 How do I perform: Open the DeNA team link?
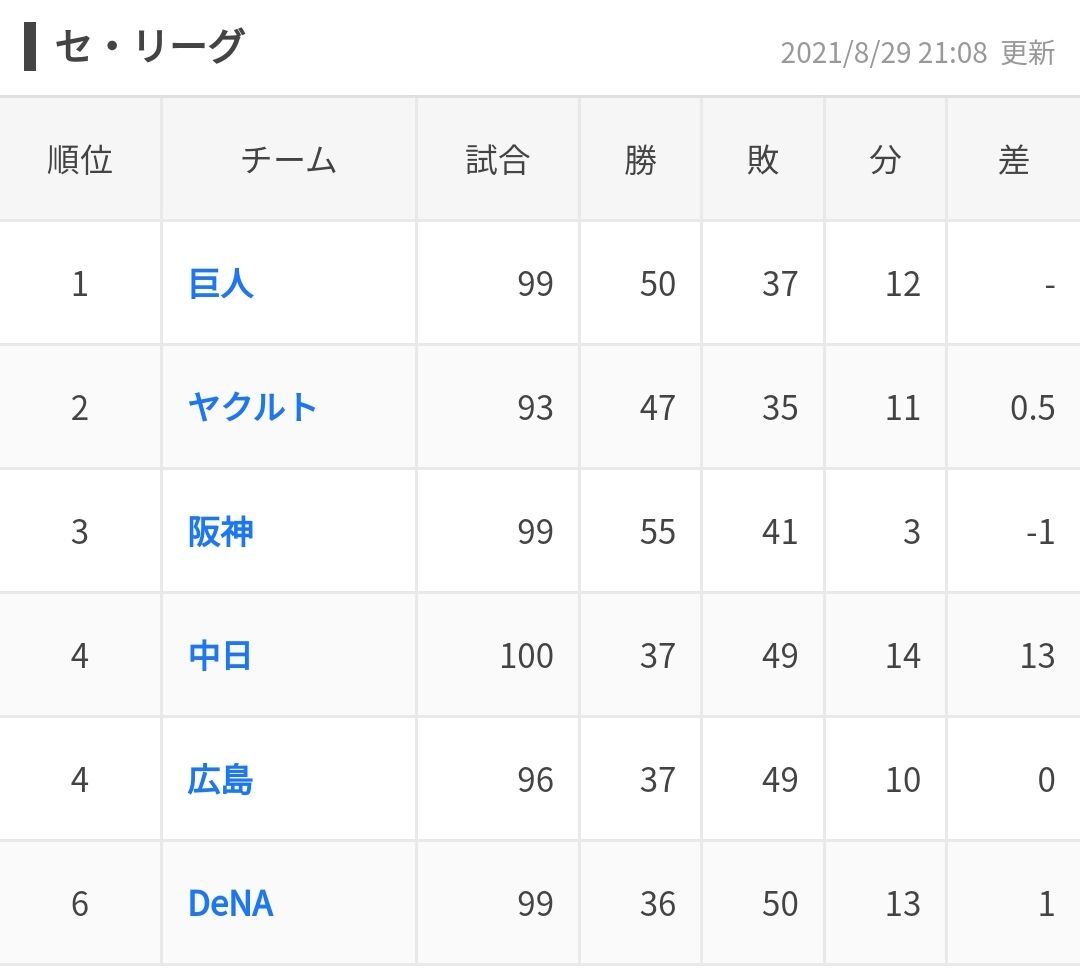231,904
